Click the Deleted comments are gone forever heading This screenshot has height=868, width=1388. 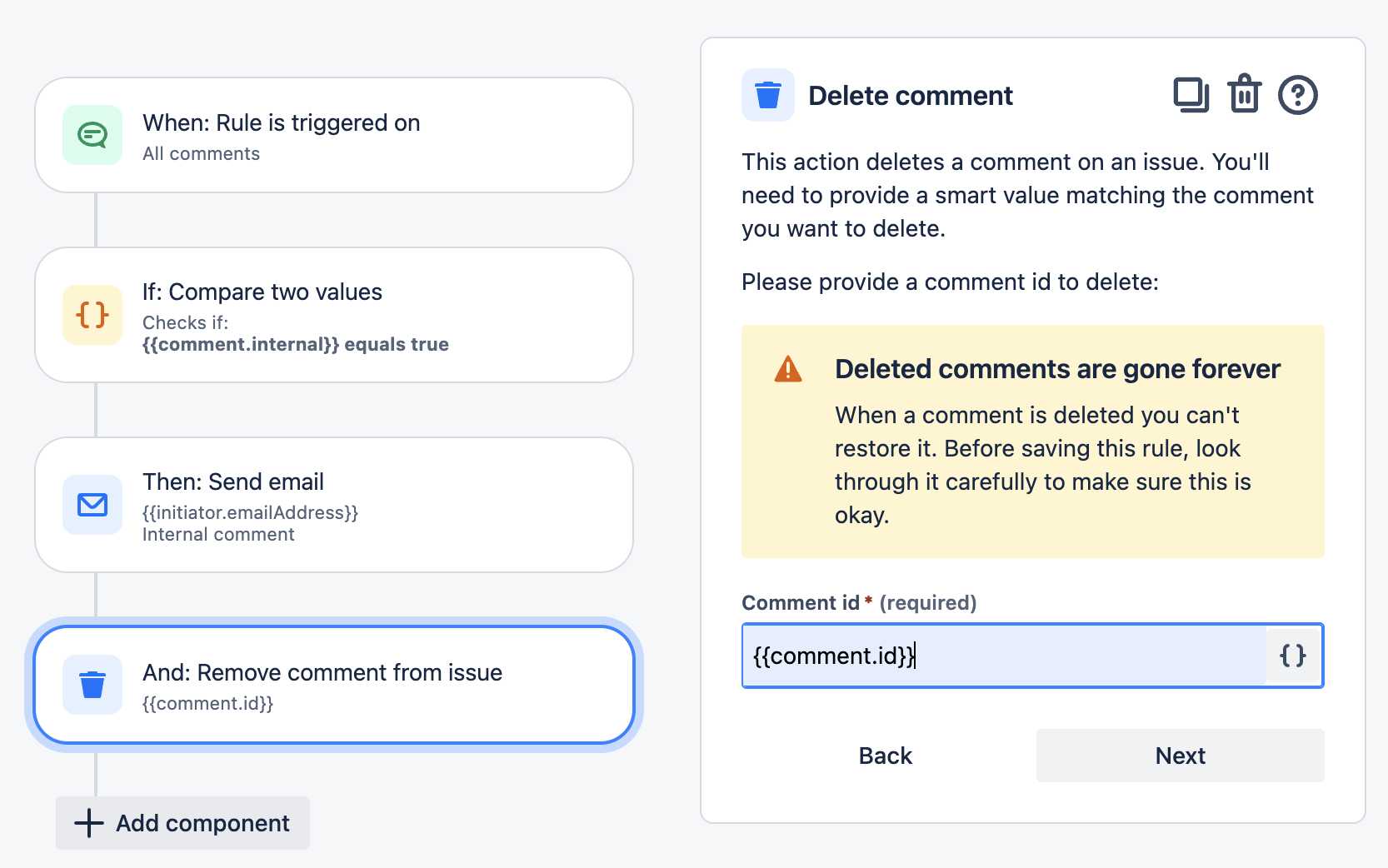coord(1057,369)
